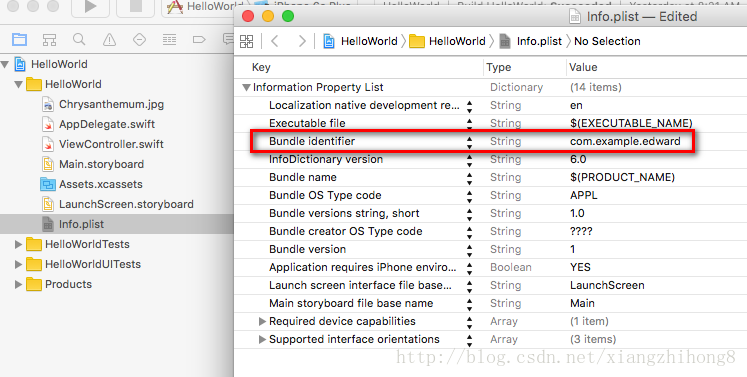Click No Selection in the jump bar

[x=607, y=41]
